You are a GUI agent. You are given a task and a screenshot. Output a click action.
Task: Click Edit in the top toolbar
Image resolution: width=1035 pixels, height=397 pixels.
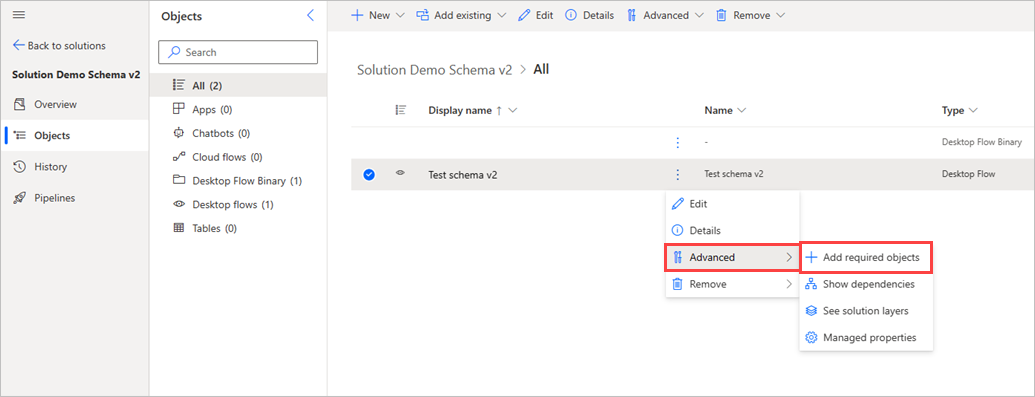tap(536, 15)
